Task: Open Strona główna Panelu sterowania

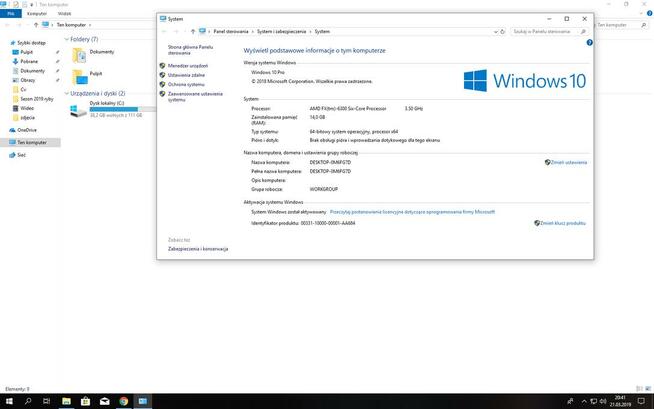Action: [190, 50]
